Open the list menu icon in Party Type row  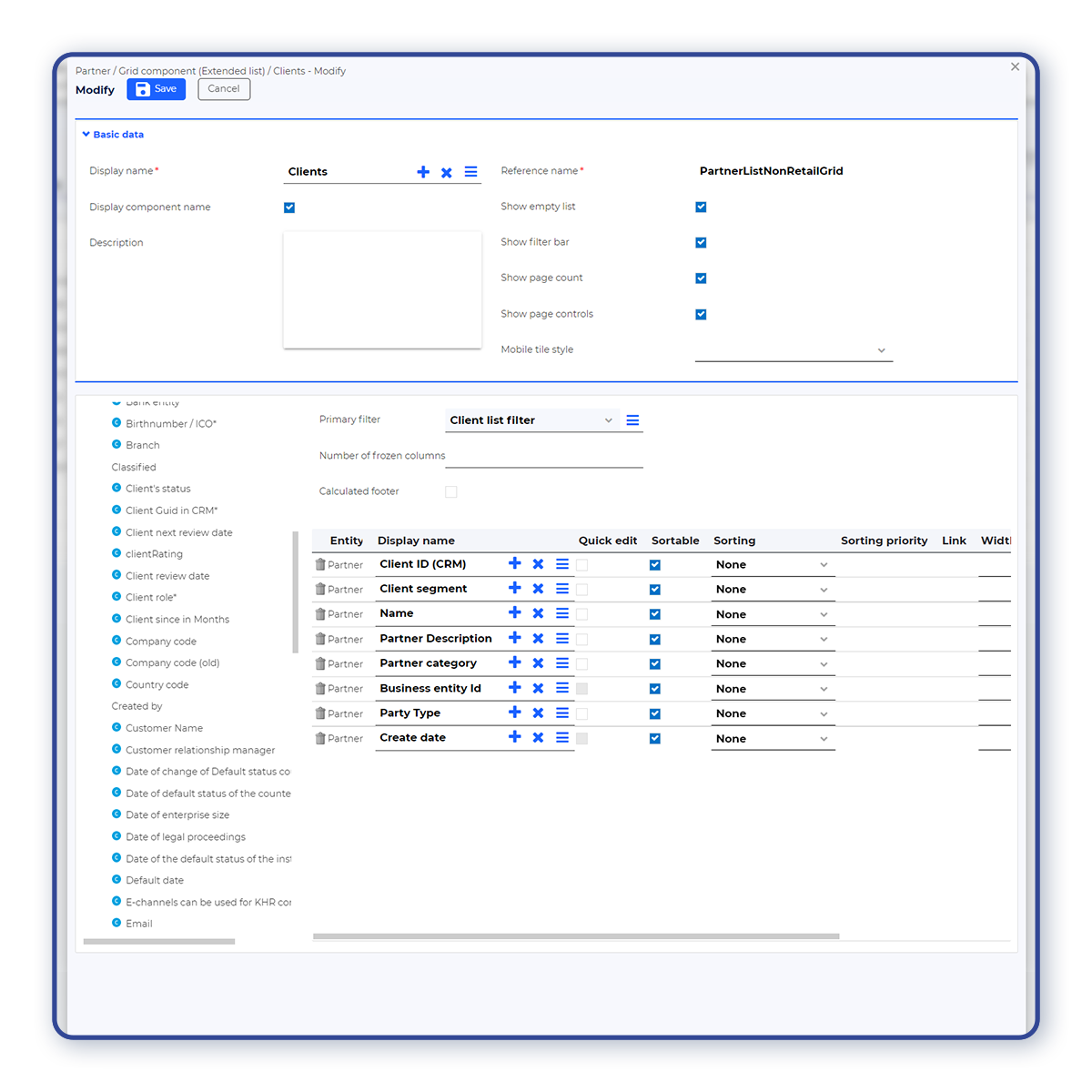click(x=562, y=713)
